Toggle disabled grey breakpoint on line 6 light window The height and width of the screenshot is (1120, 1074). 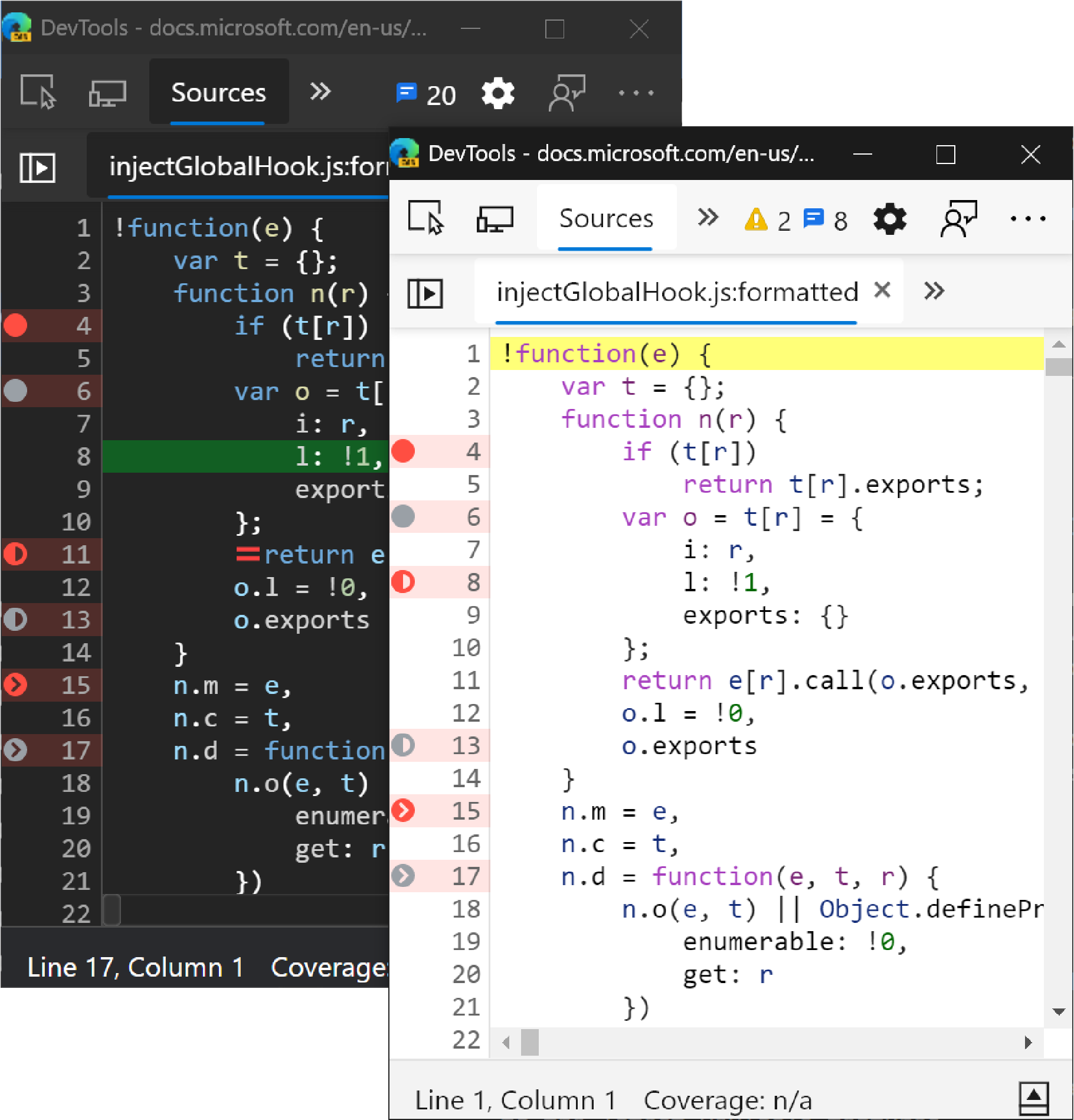click(x=404, y=516)
